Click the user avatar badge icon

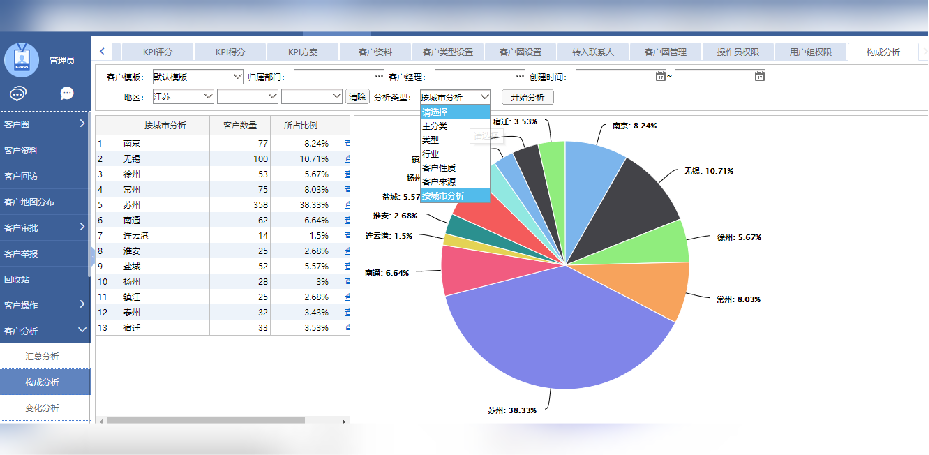(20, 60)
